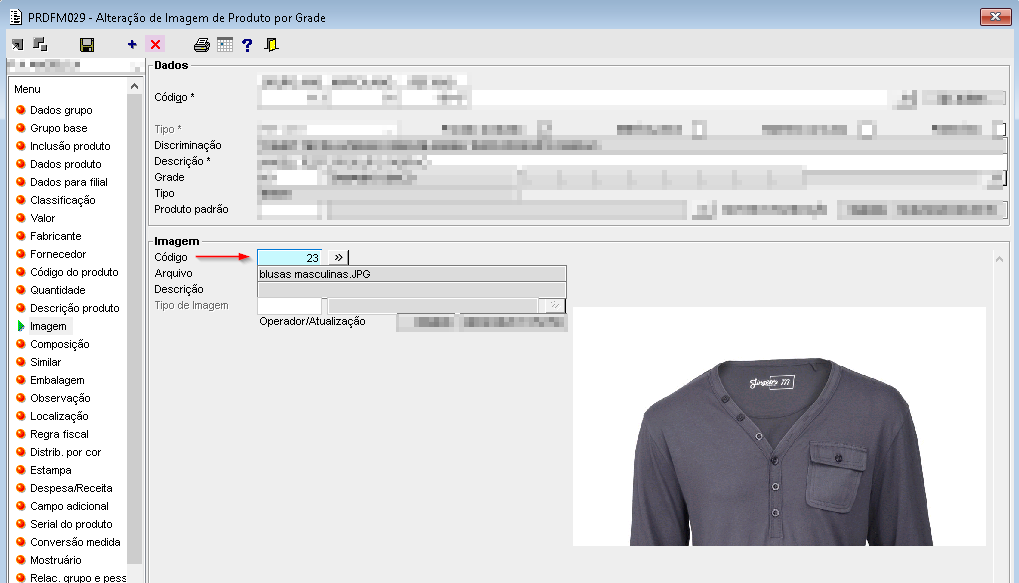
Task: Click the blue question mark help icon
Action: [x=247, y=45]
